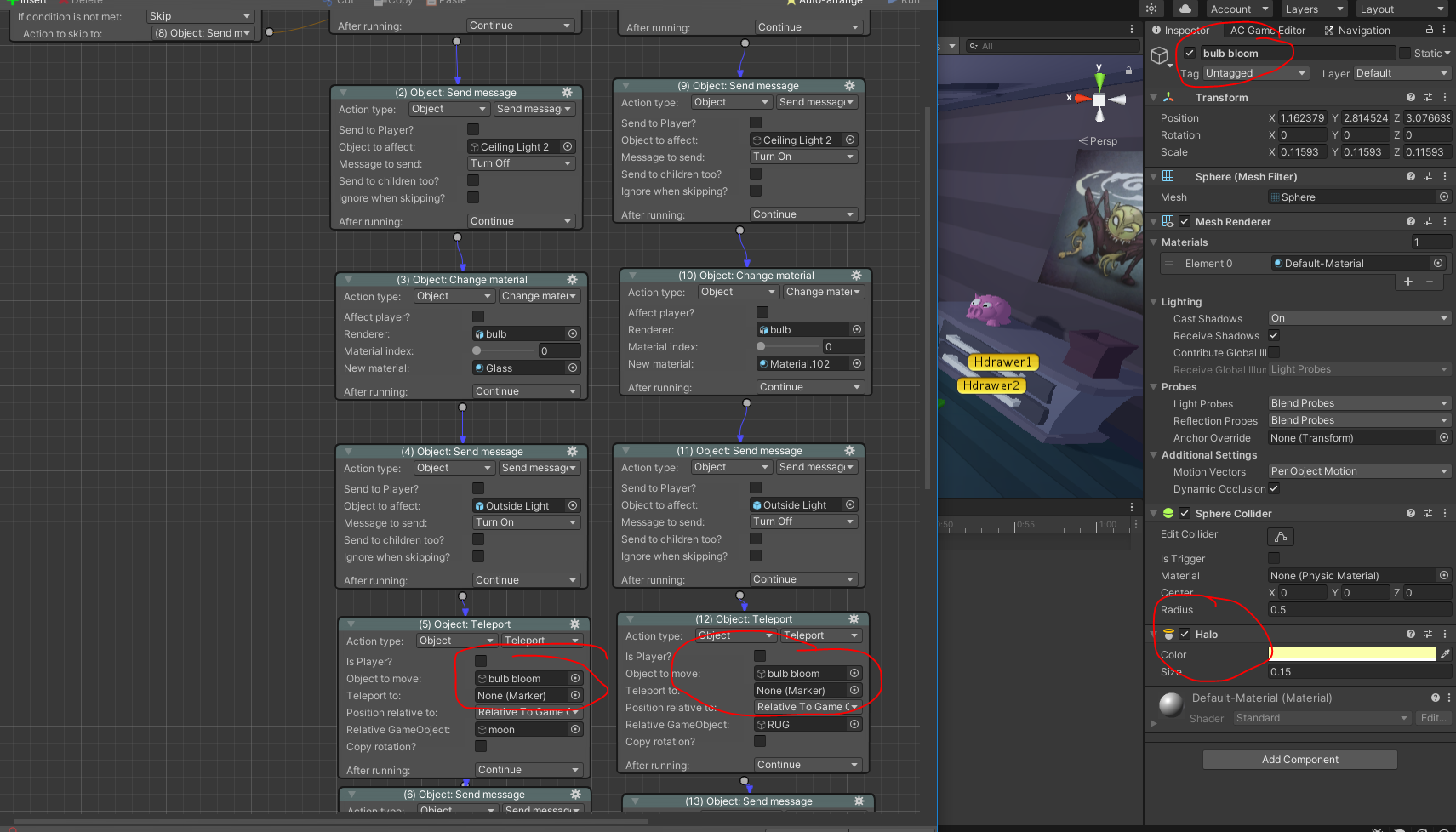Toggle the Inspector lock icon
The width and height of the screenshot is (1456, 832).
pos(1430,30)
